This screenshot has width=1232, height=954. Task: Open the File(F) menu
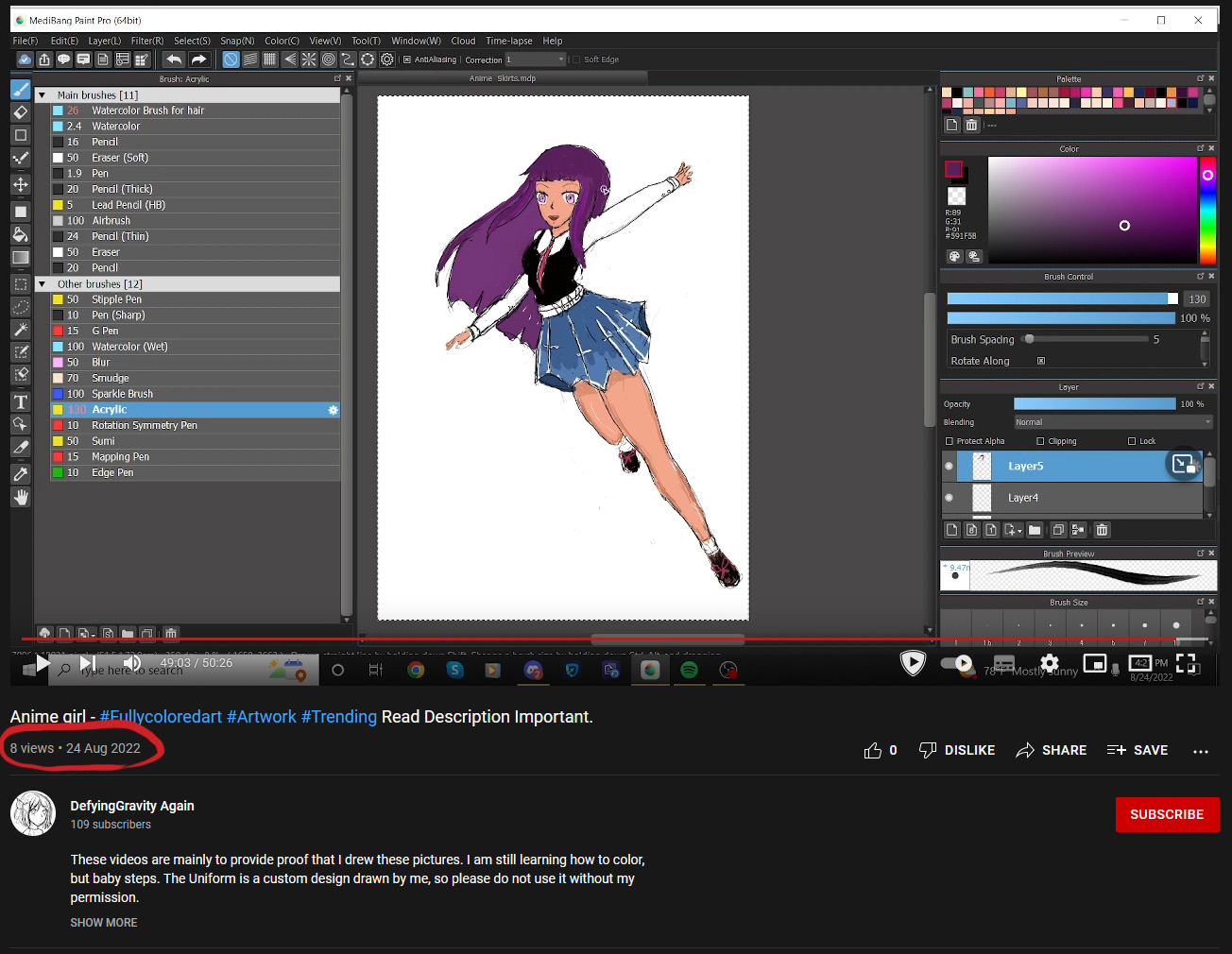coord(26,41)
